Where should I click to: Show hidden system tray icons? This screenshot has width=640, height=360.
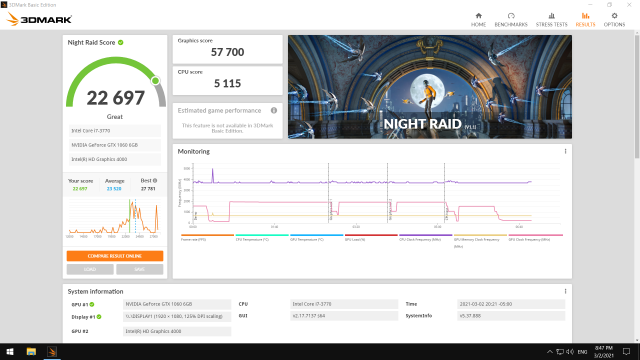[550, 352]
